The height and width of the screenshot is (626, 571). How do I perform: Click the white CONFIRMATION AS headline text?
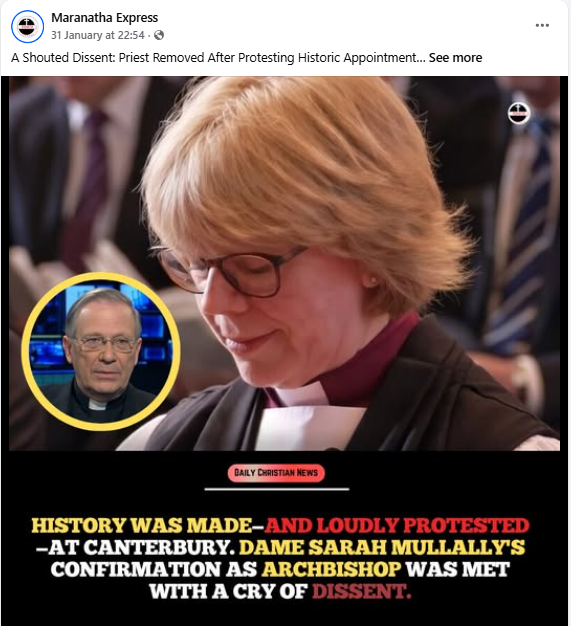tap(154, 570)
